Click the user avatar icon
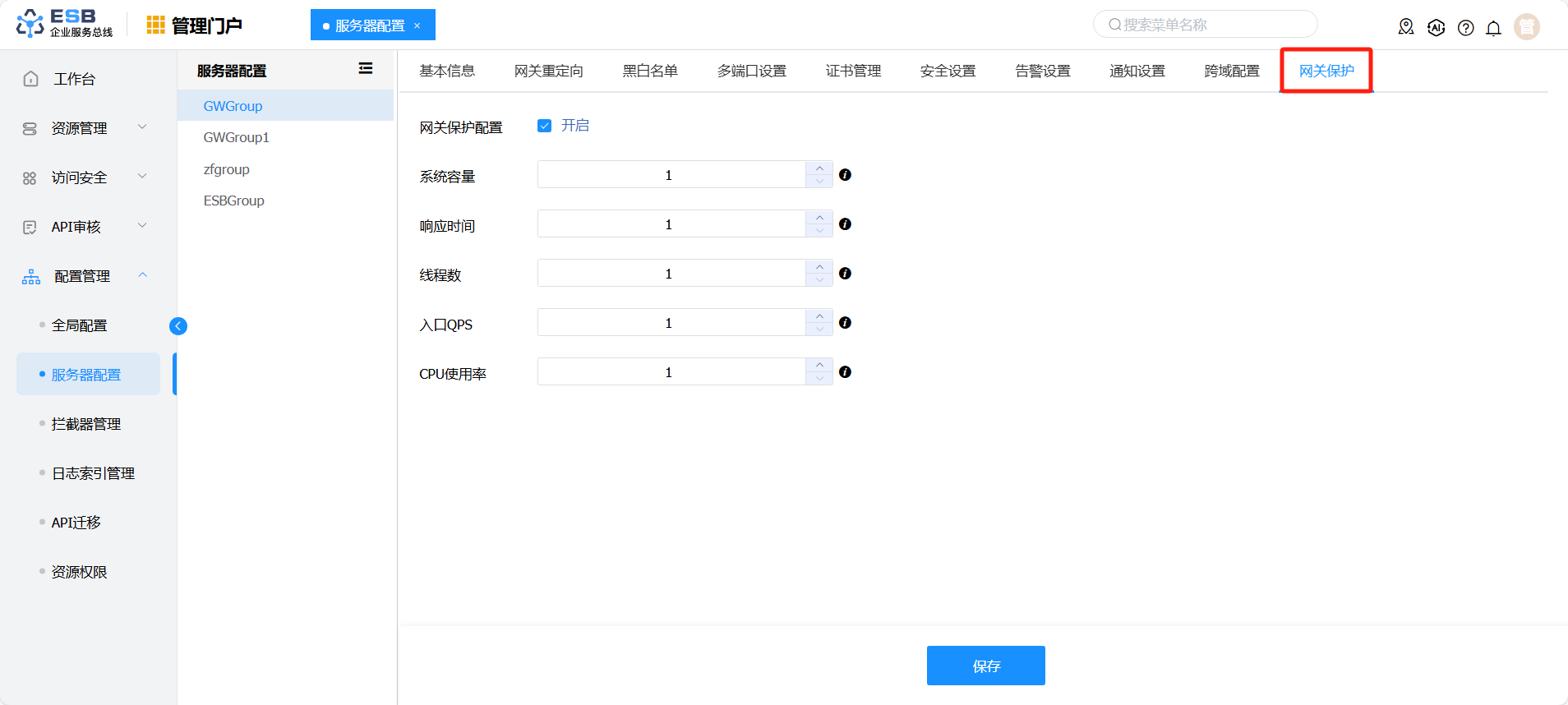1568x705 pixels. 1526,27
